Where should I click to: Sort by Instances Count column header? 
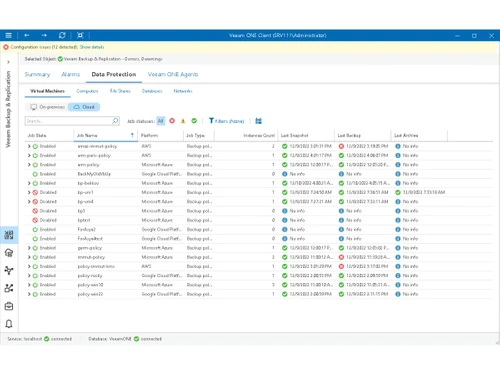point(246,135)
